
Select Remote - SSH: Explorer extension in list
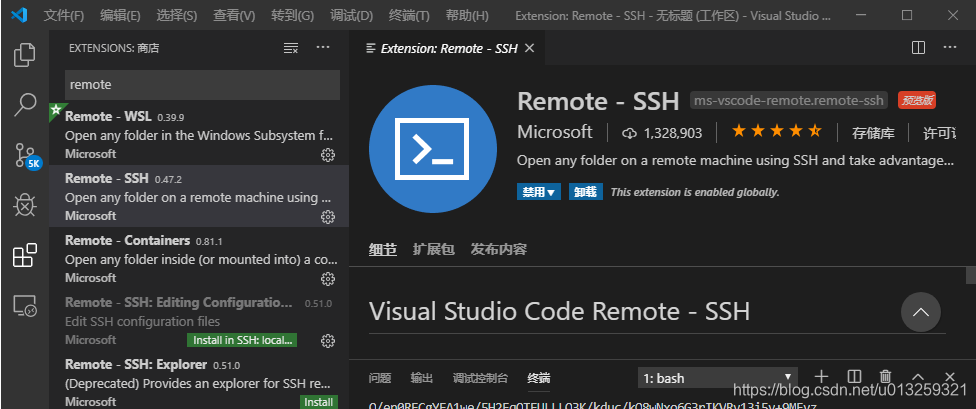click(199, 380)
